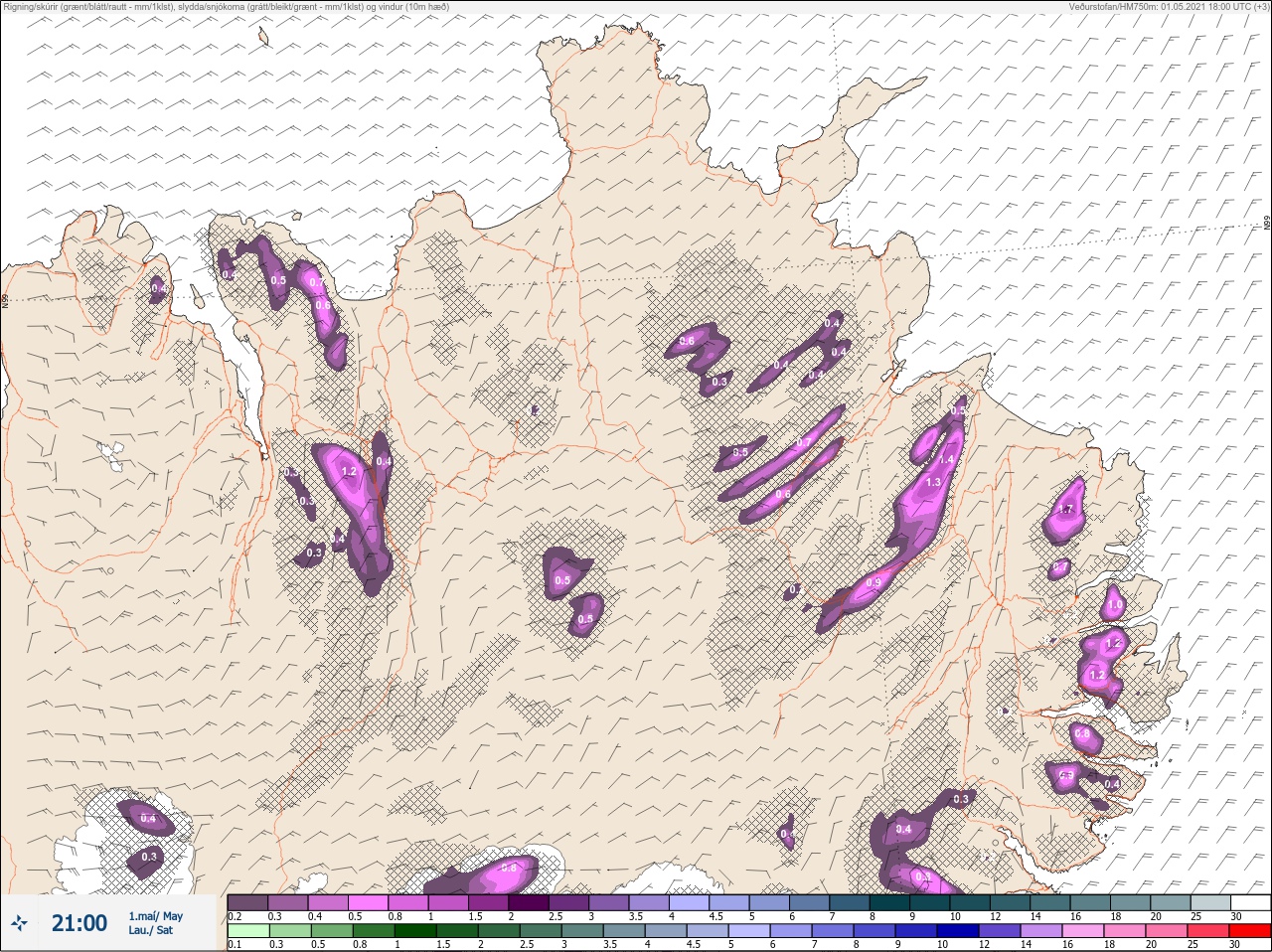Select the white swatch ending the upper legend row

[x=1250, y=902]
